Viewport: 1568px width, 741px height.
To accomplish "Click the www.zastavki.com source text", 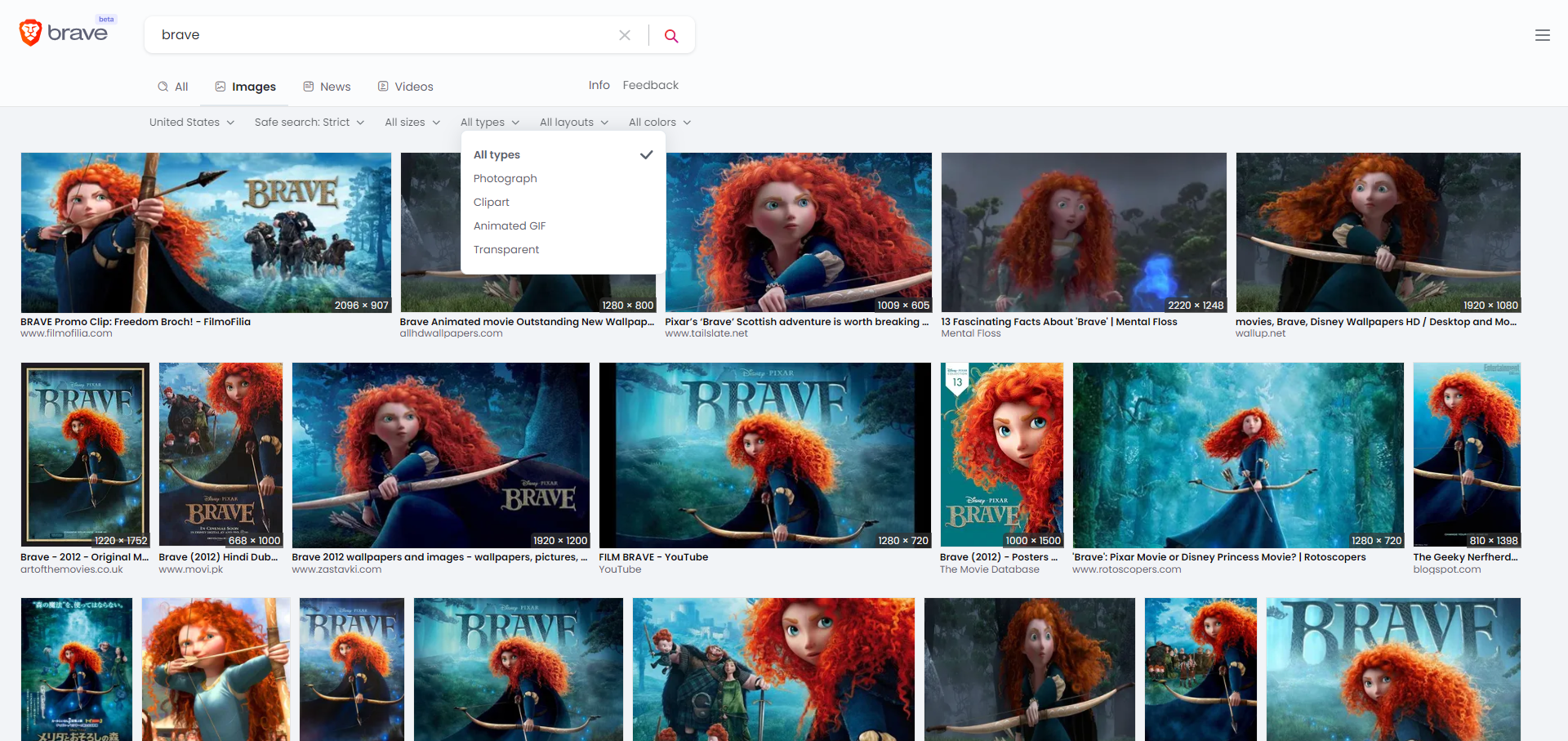I will click(336, 569).
